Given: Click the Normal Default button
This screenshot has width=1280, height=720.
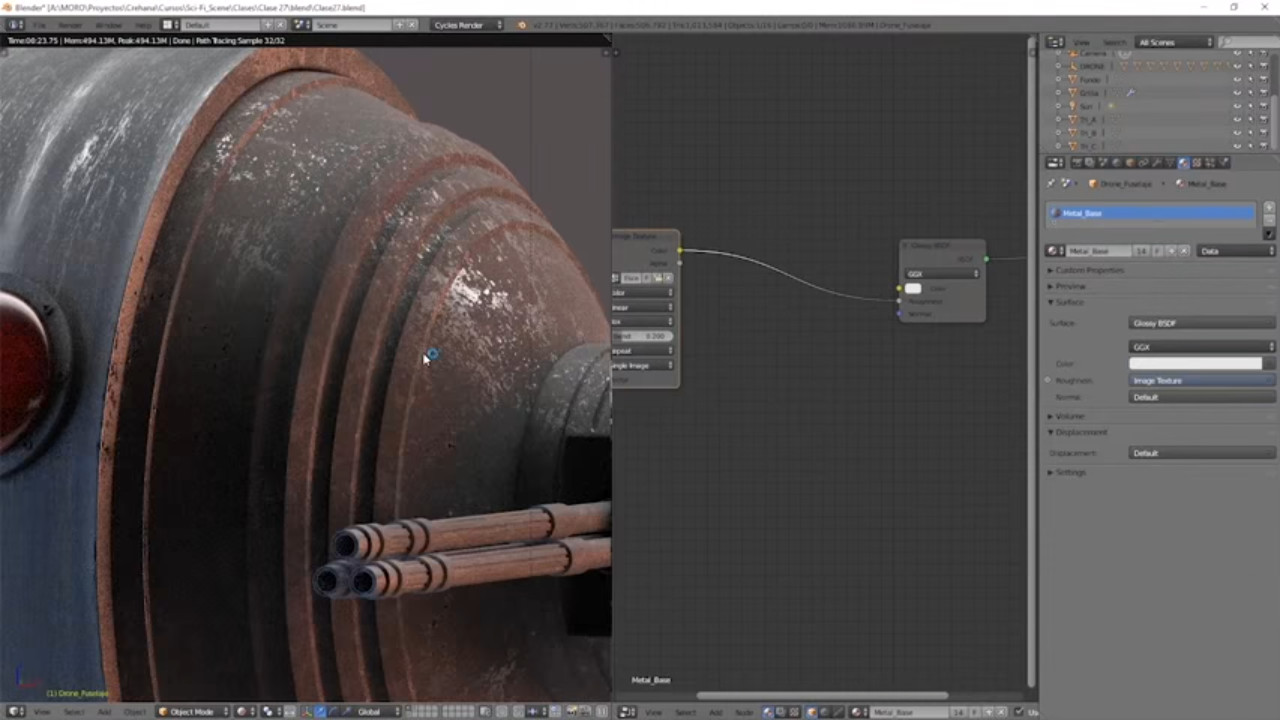Looking at the screenshot, I should click(x=1203, y=397).
